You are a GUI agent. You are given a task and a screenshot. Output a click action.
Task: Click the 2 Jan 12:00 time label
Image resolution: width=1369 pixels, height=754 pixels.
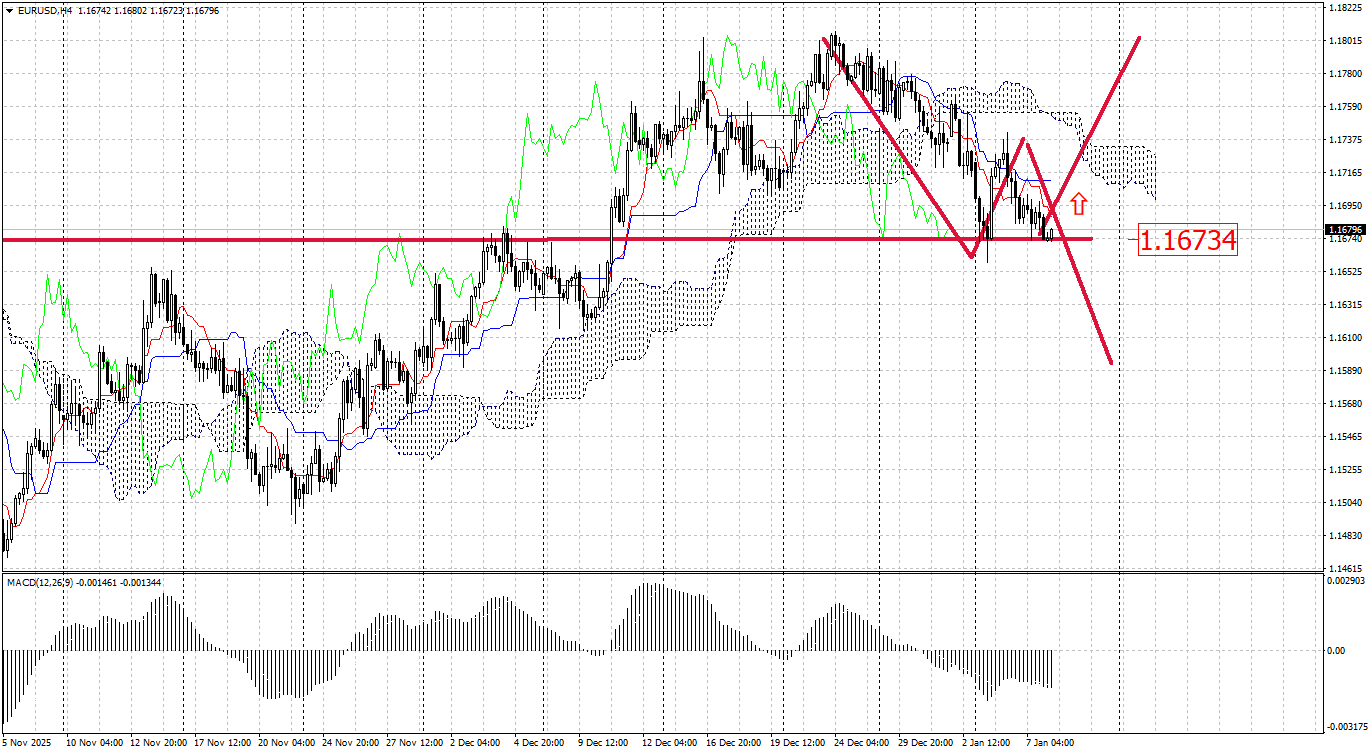988,743
